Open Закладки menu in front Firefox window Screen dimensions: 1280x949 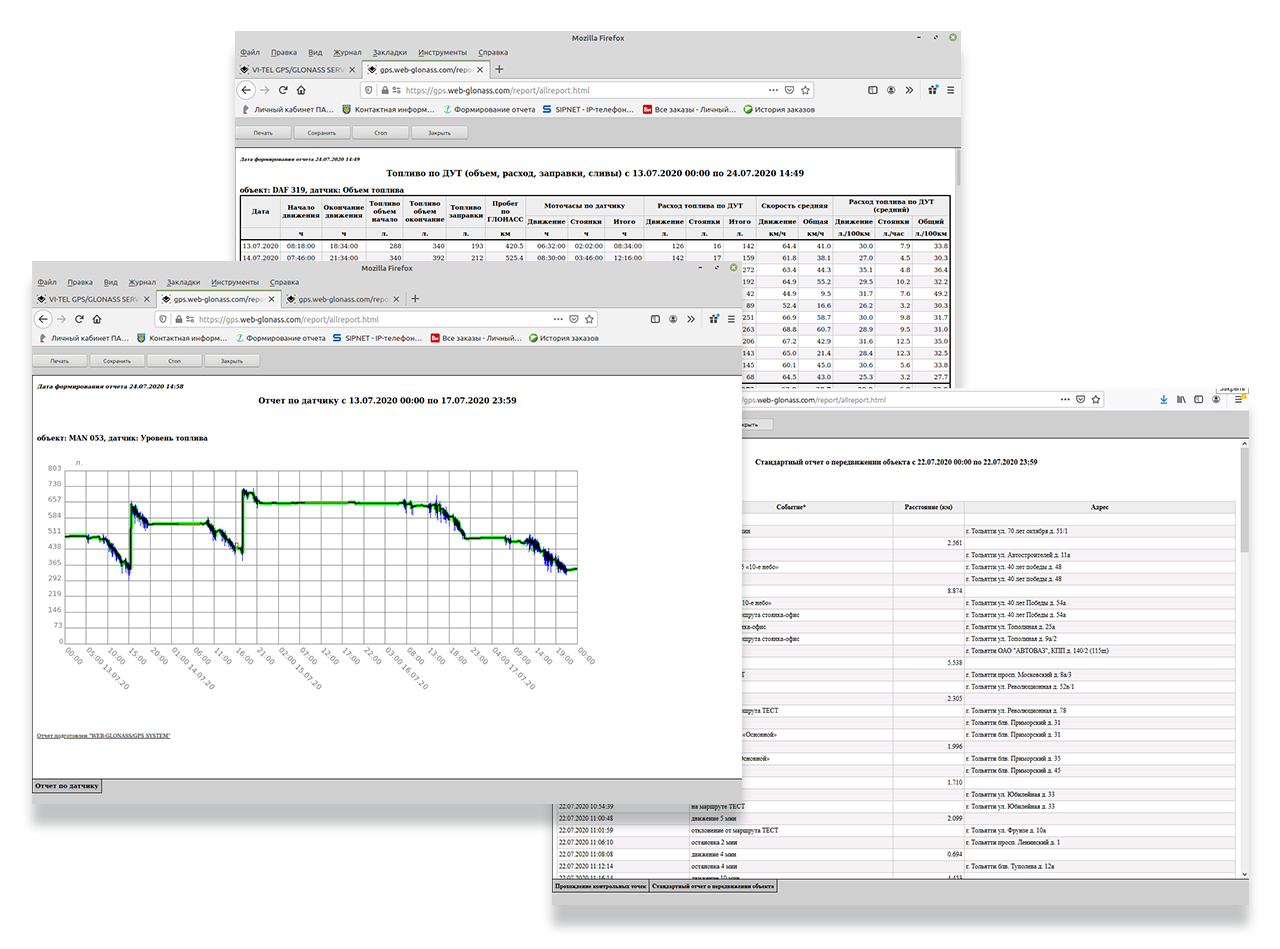coord(183,282)
